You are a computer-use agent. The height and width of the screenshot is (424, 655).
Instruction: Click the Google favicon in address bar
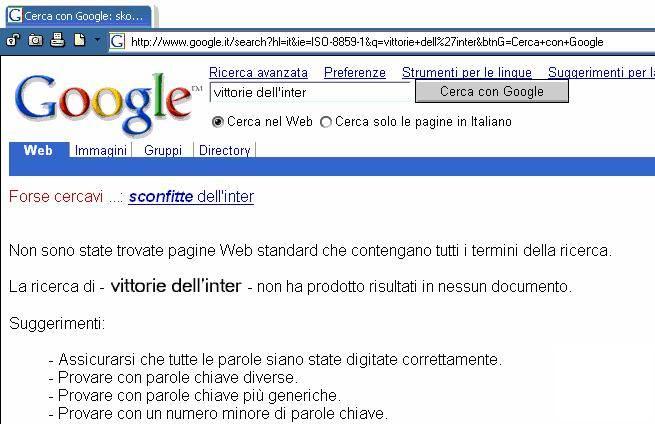click(117, 41)
